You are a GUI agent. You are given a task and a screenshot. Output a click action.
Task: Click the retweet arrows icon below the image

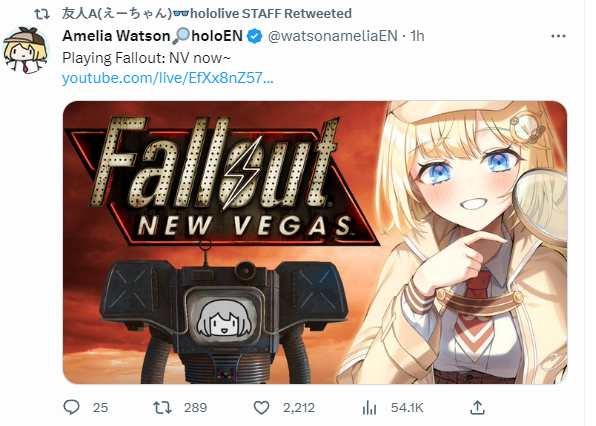[x=162, y=408]
